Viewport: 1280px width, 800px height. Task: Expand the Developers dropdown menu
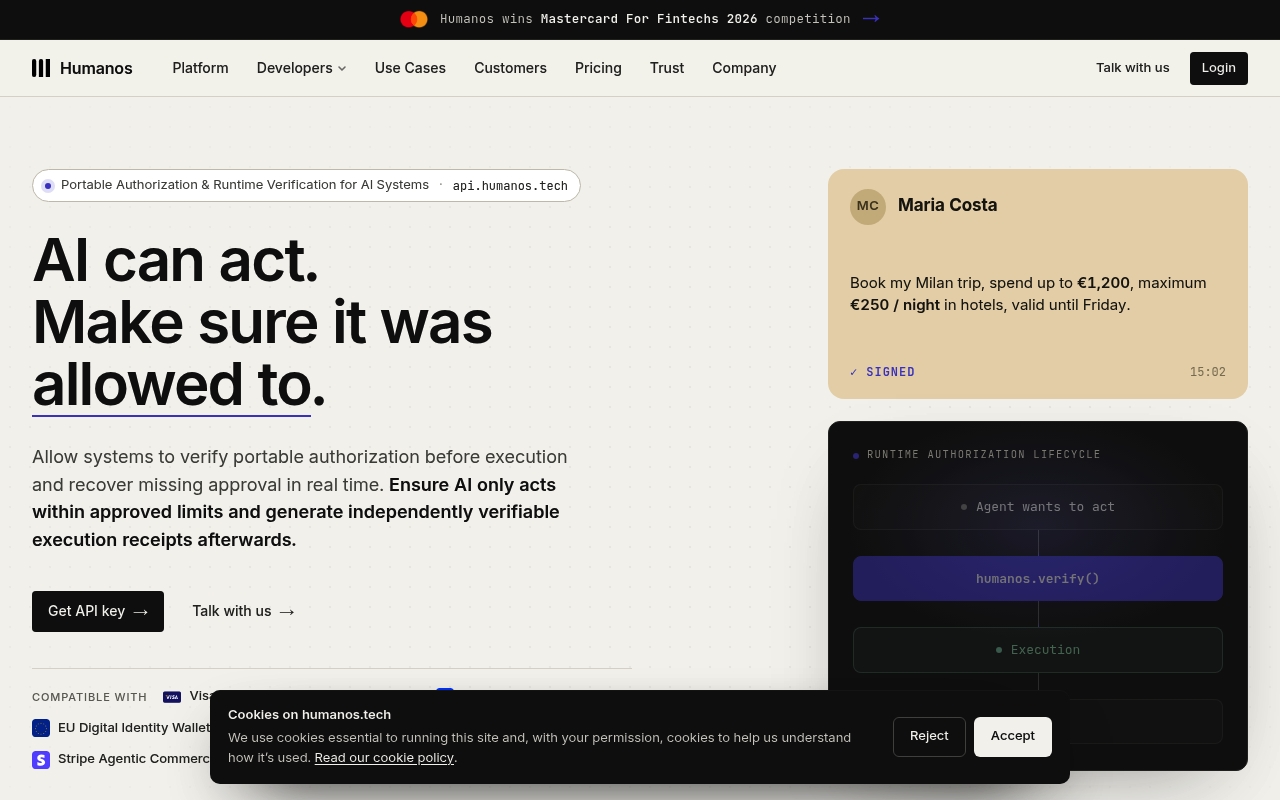tap(301, 68)
